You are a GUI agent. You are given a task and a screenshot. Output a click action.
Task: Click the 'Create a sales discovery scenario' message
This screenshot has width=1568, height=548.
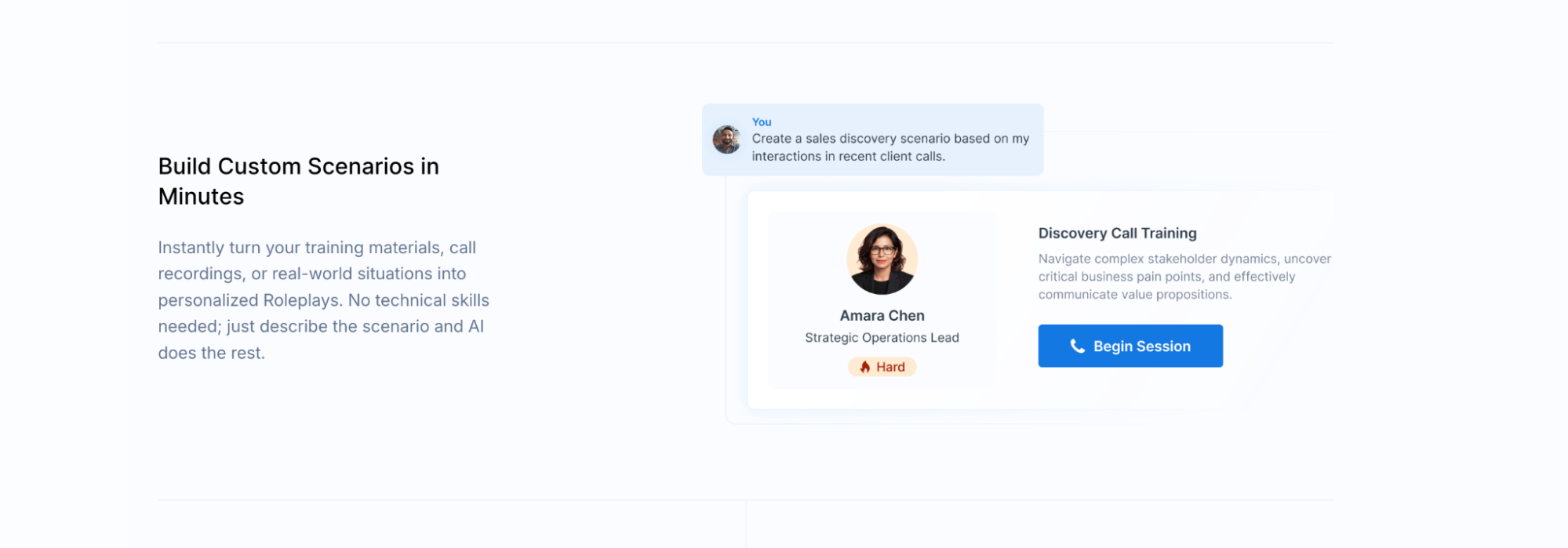click(890, 147)
